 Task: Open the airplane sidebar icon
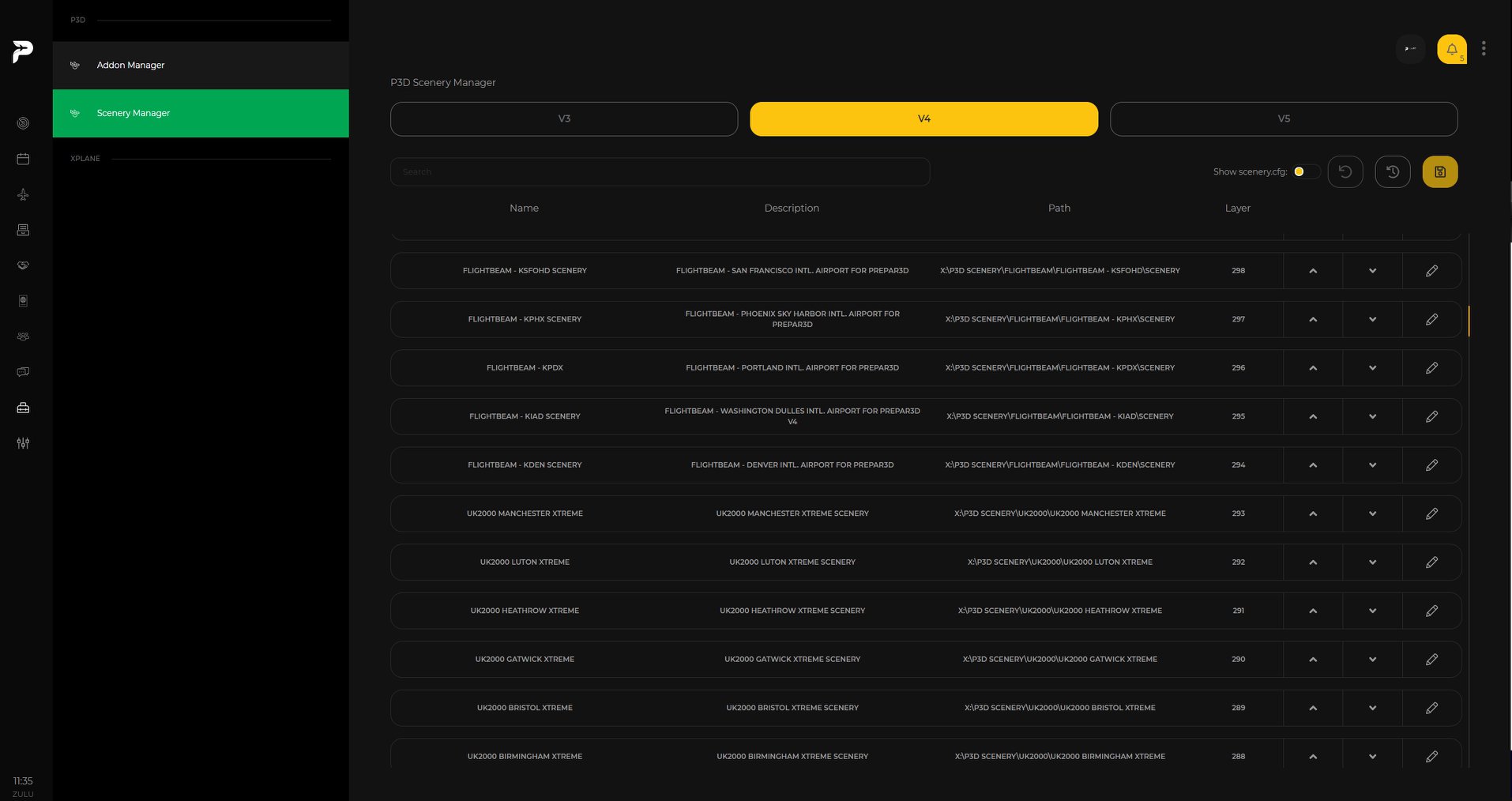tap(23, 194)
